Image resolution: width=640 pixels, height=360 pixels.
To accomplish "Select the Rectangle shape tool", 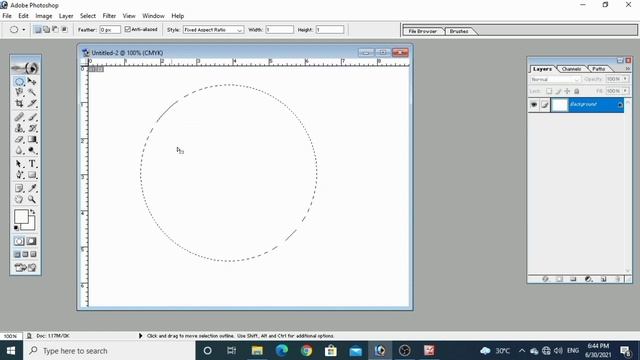I will click(32, 175).
